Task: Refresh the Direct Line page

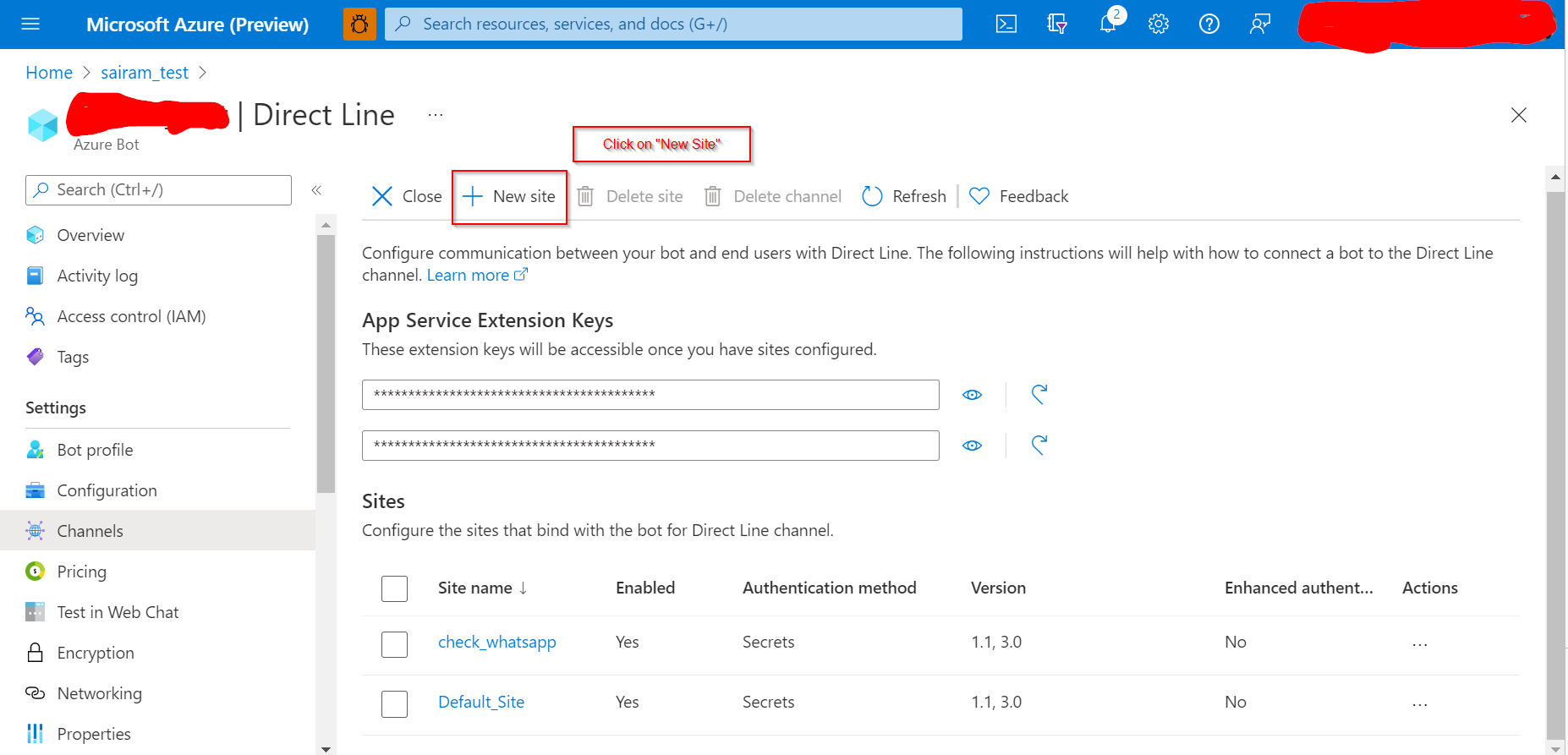Action: pyautogui.click(x=904, y=196)
